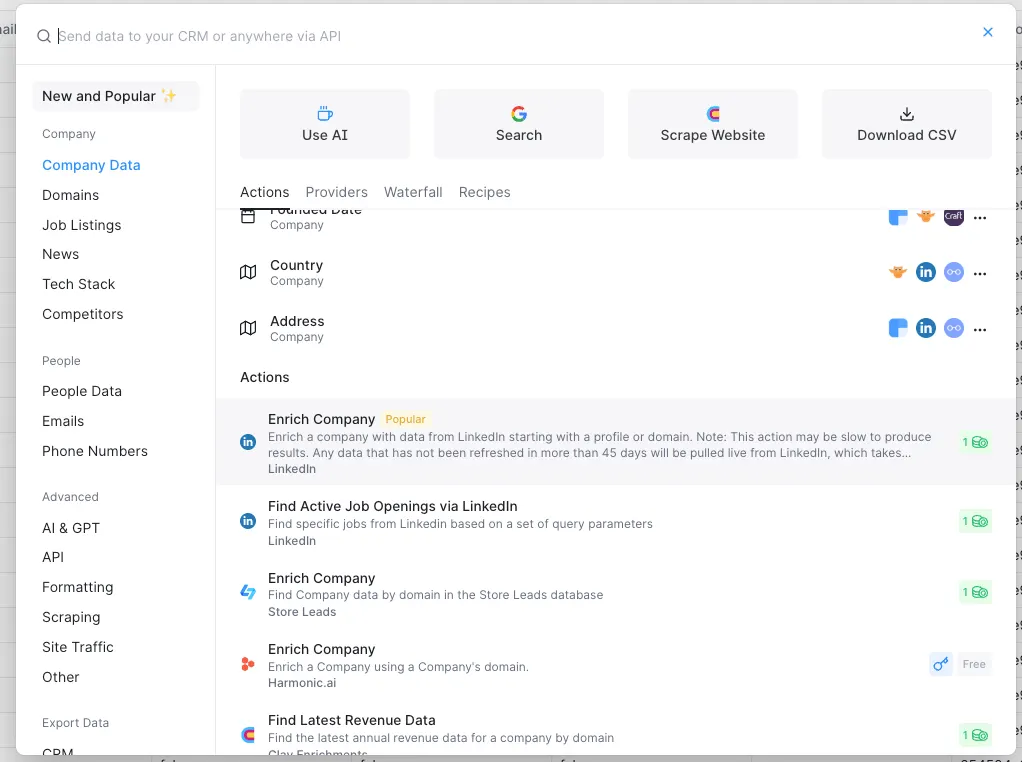Click the Free badge on Harmonic.ai row
Viewport: 1022px width, 762px height.
[974, 664]
